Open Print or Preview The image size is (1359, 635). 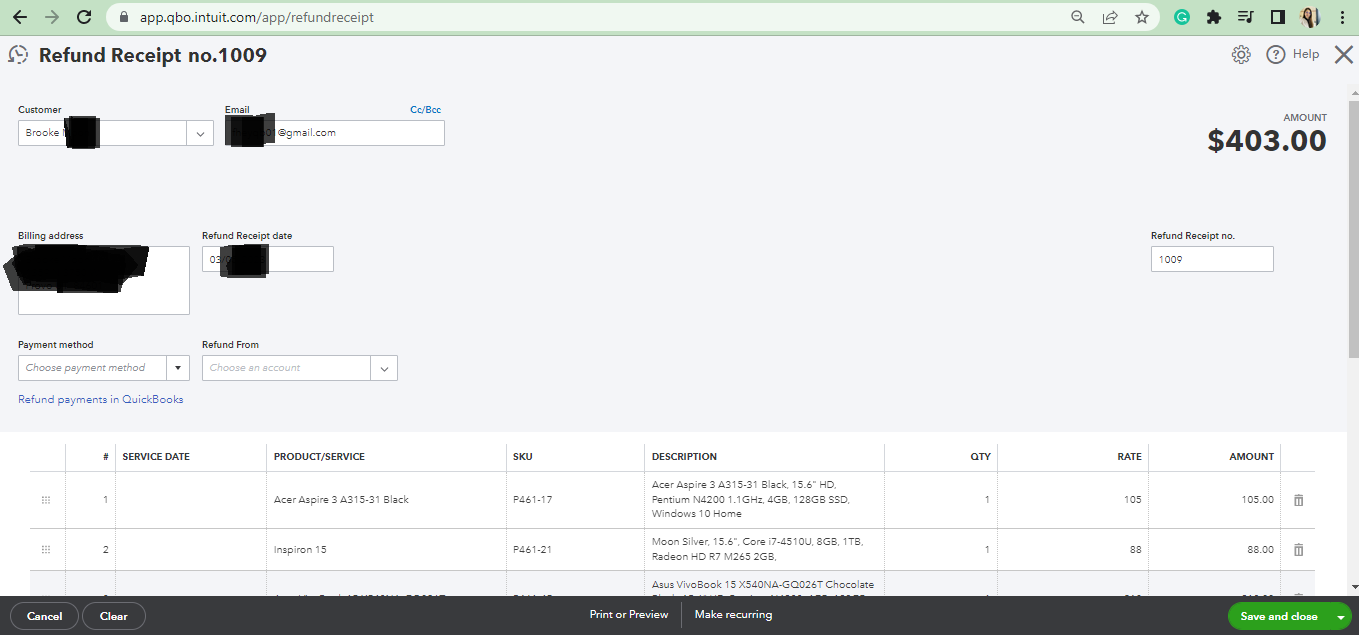629,615
